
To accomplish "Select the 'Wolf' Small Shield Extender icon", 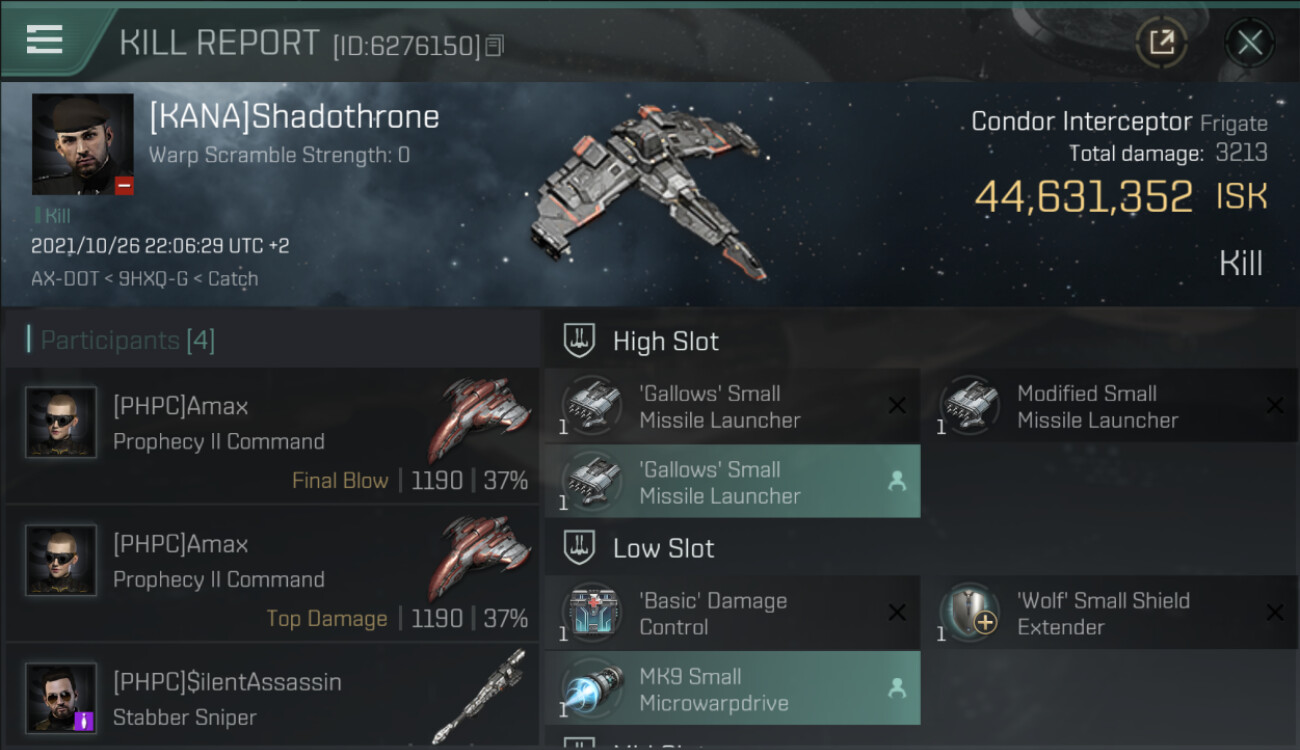I will (x=970, y=613).
